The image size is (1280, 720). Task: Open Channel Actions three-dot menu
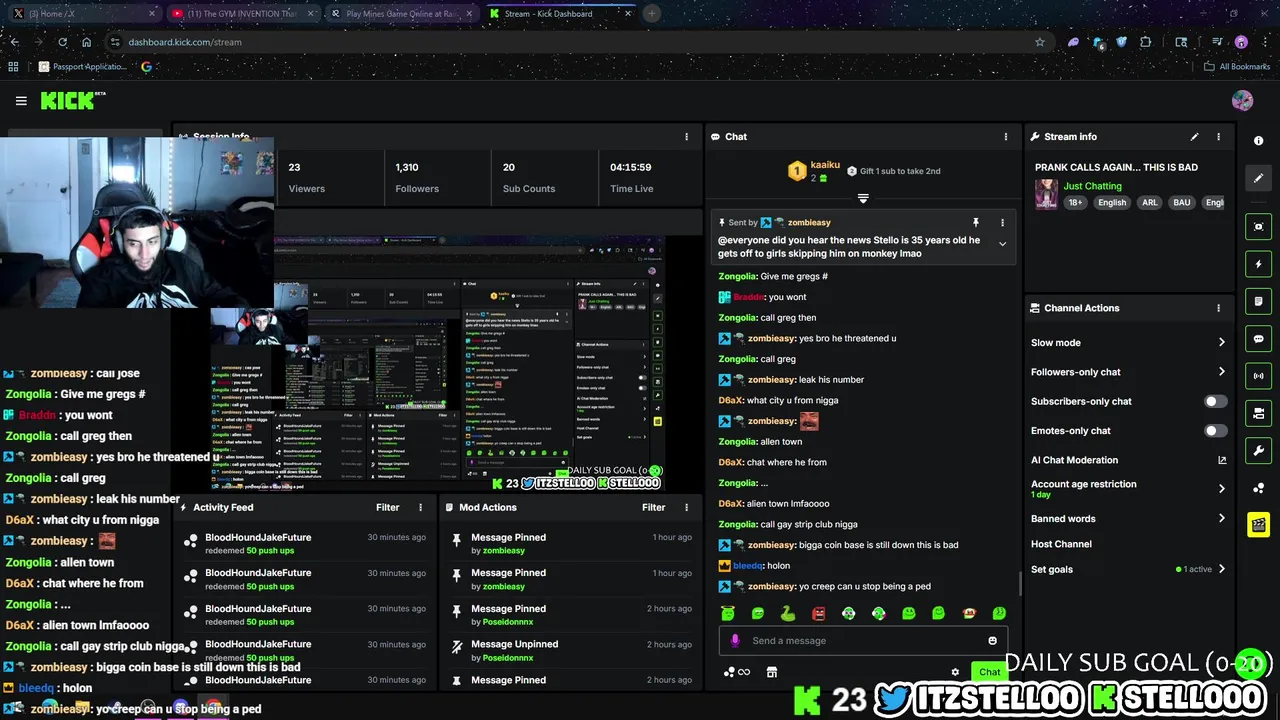point(1218,308)
